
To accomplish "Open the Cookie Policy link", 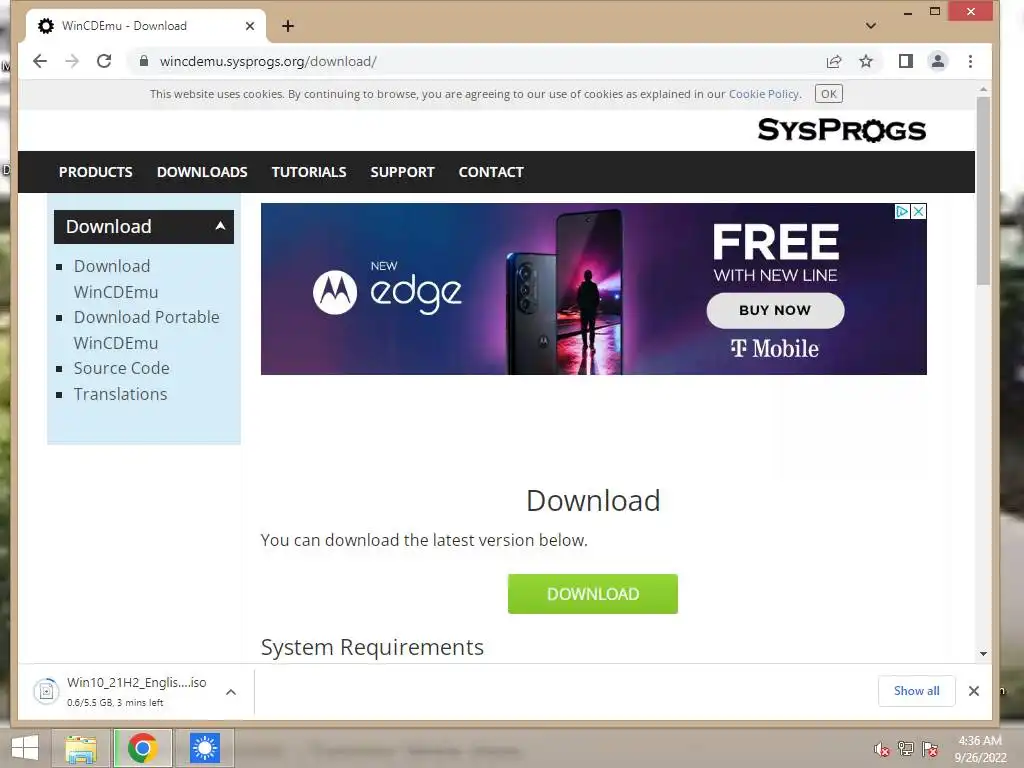I will point(764,94).
